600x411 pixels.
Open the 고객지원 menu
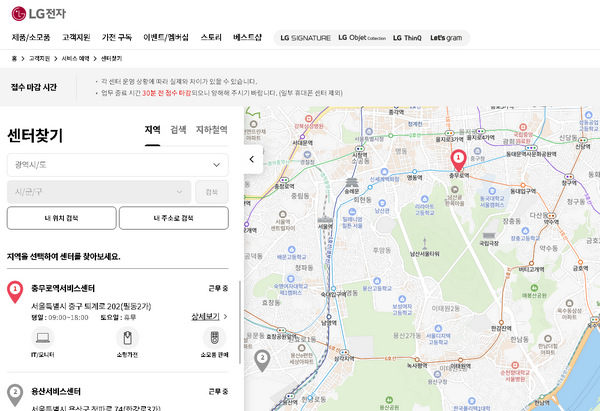pyautogui.click(x=76, y=38)
